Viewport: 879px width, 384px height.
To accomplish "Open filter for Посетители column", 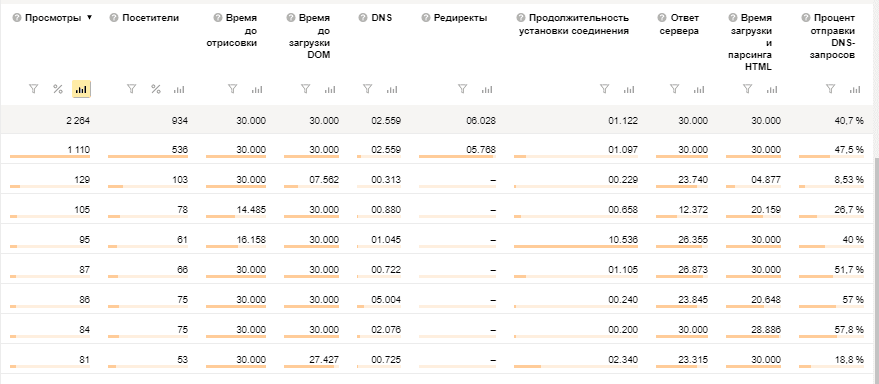I will tap(131, 89).
